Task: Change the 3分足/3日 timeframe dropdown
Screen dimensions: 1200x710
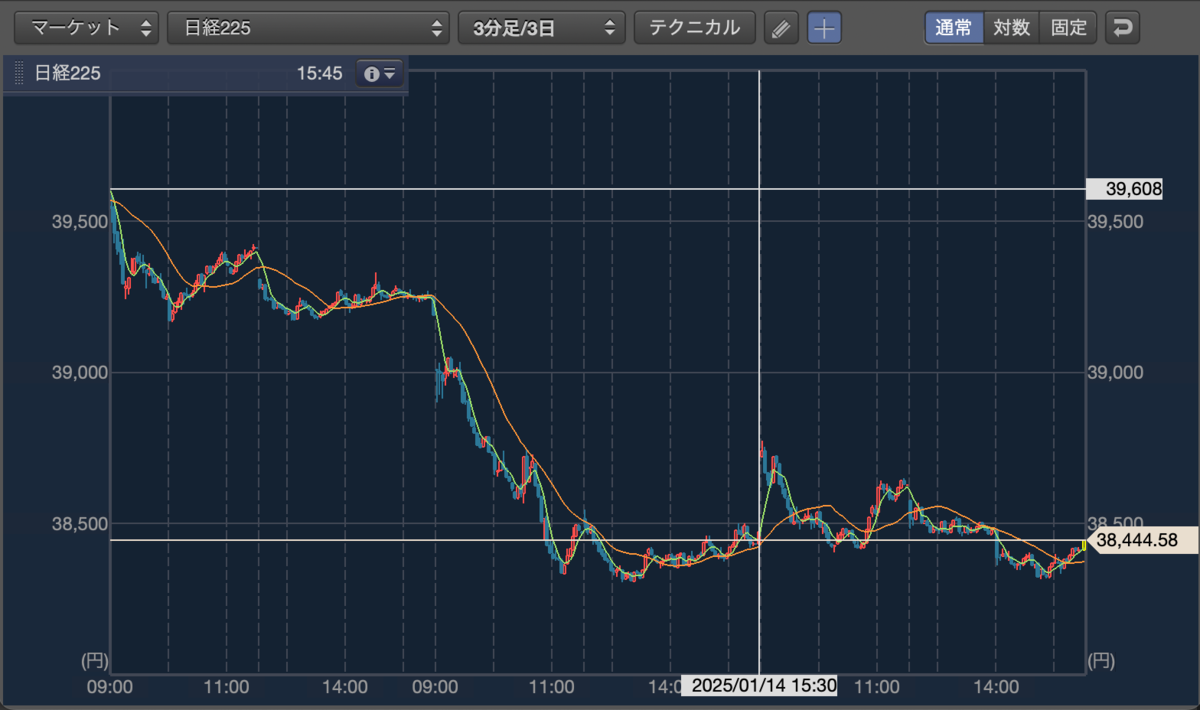Action: pos(542,28)
